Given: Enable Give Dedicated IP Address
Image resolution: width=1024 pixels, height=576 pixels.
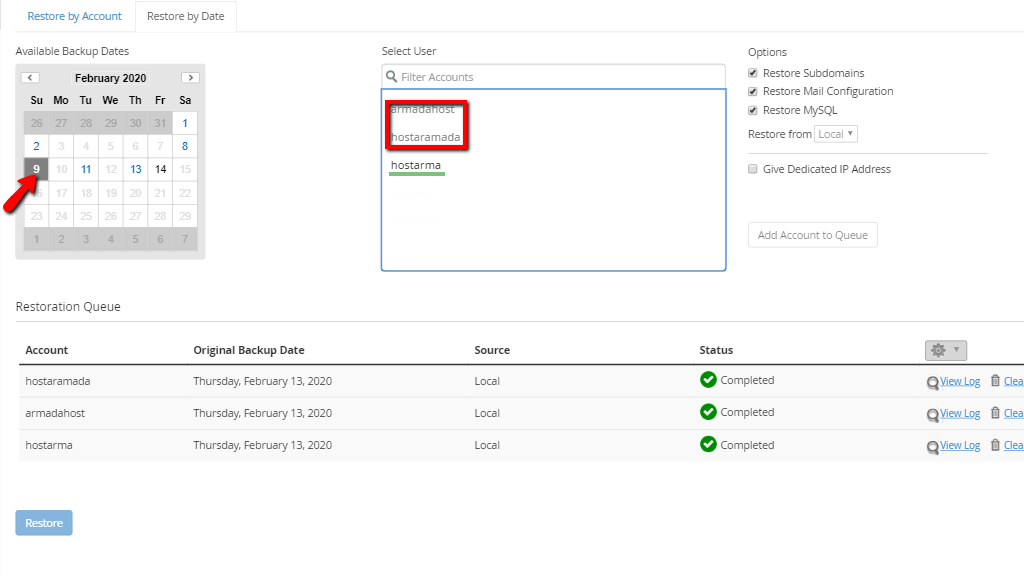Looking at the screenshot, I should (x=753, y=169).
